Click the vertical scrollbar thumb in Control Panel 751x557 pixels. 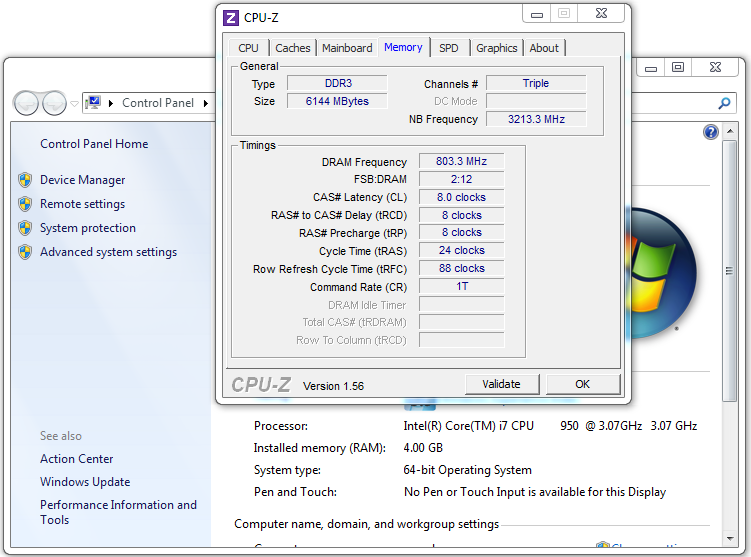point(729,271)
